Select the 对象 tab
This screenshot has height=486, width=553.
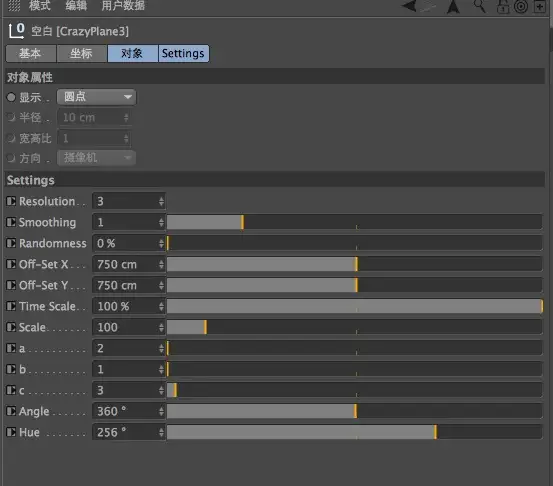[x=133, y=54]
